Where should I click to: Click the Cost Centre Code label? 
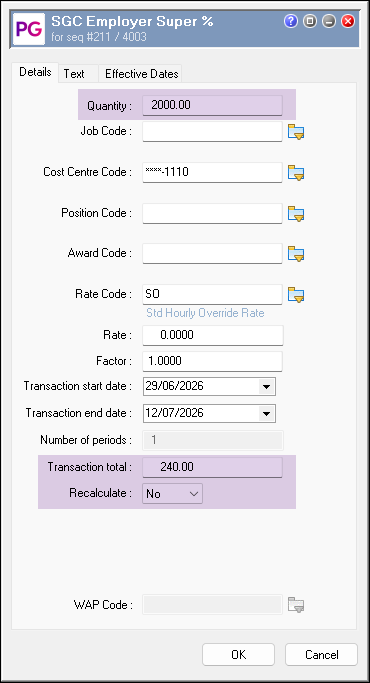(88, 172)
